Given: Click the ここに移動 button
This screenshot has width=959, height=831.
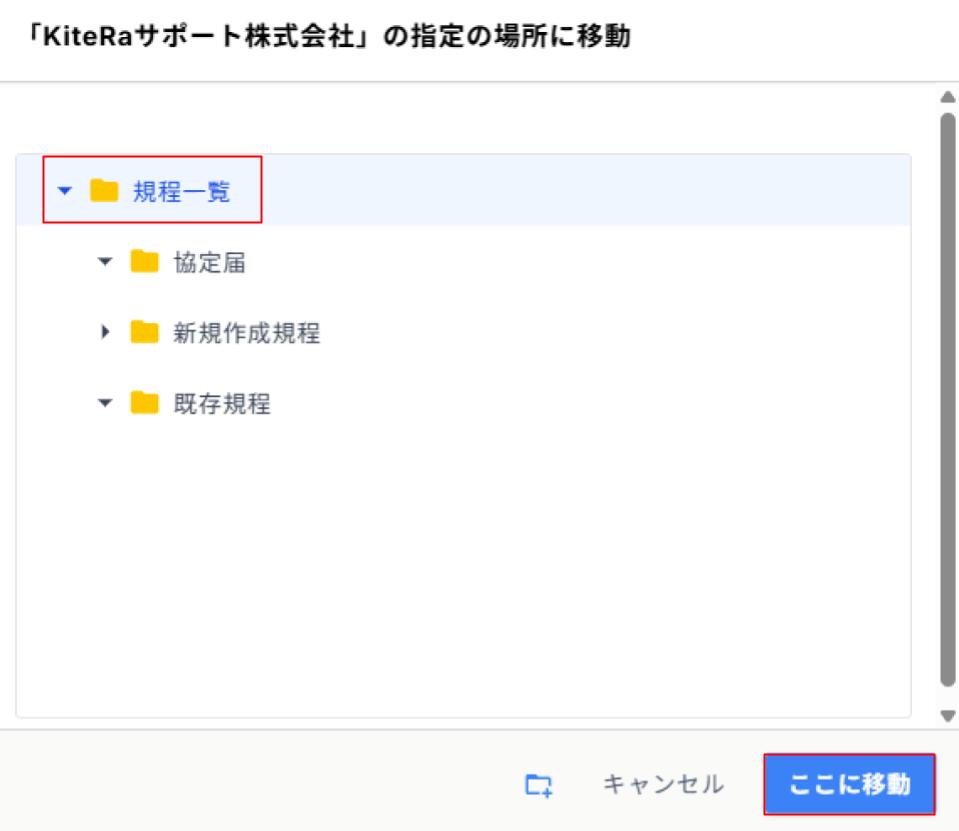Looking at the screenshot, I should (850, 784).
